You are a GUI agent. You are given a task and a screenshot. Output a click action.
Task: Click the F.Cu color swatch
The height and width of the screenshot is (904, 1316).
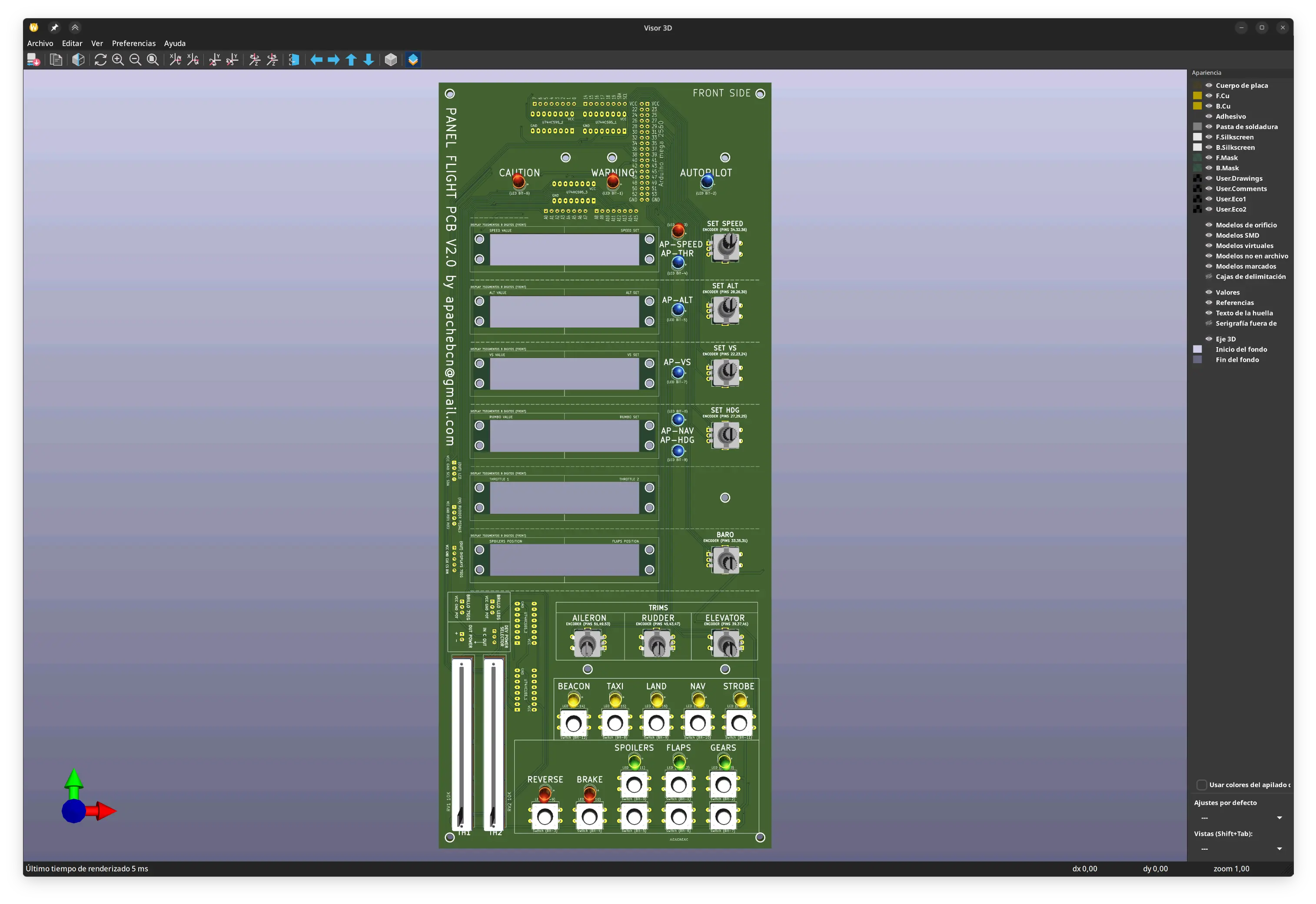click(x=1197, y=96)
